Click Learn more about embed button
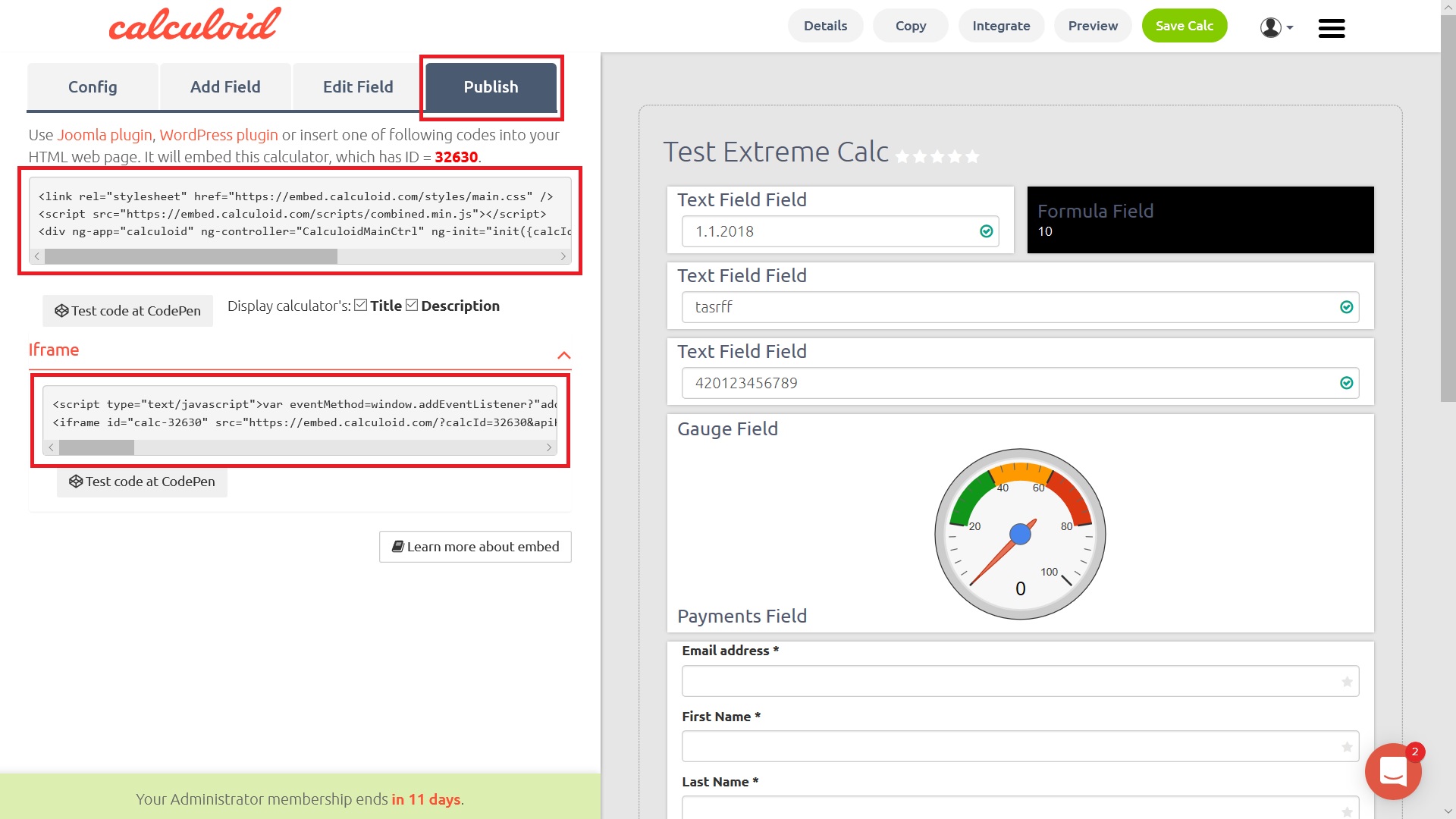This screenshot has height=819, width=1456. (475, 547)
